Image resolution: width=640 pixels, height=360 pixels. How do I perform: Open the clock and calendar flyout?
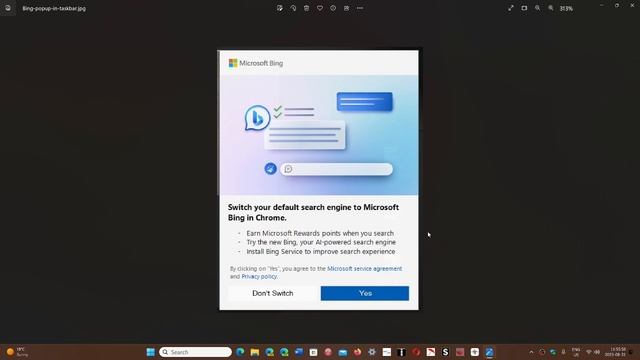pos(615,352)
